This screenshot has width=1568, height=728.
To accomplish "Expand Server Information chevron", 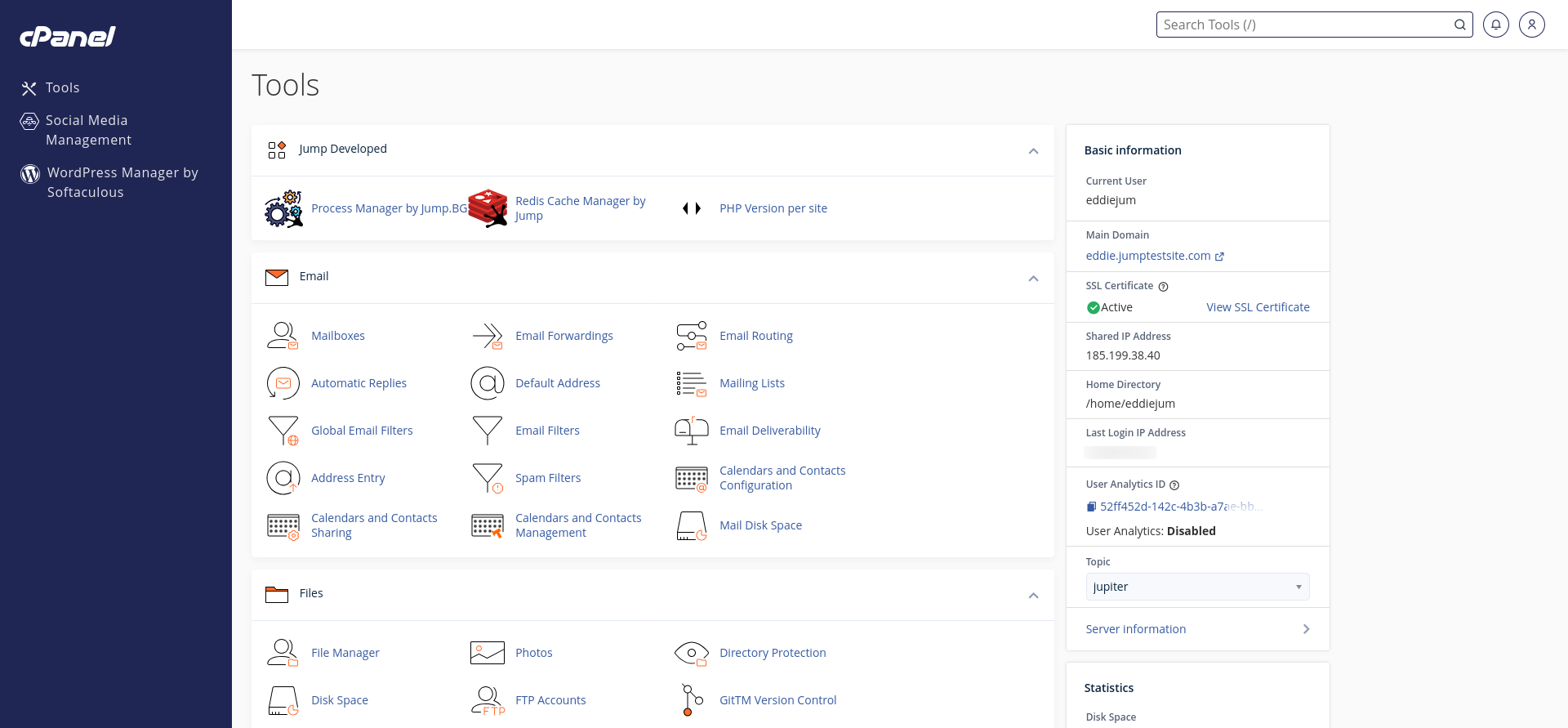I will point(1306,629).
